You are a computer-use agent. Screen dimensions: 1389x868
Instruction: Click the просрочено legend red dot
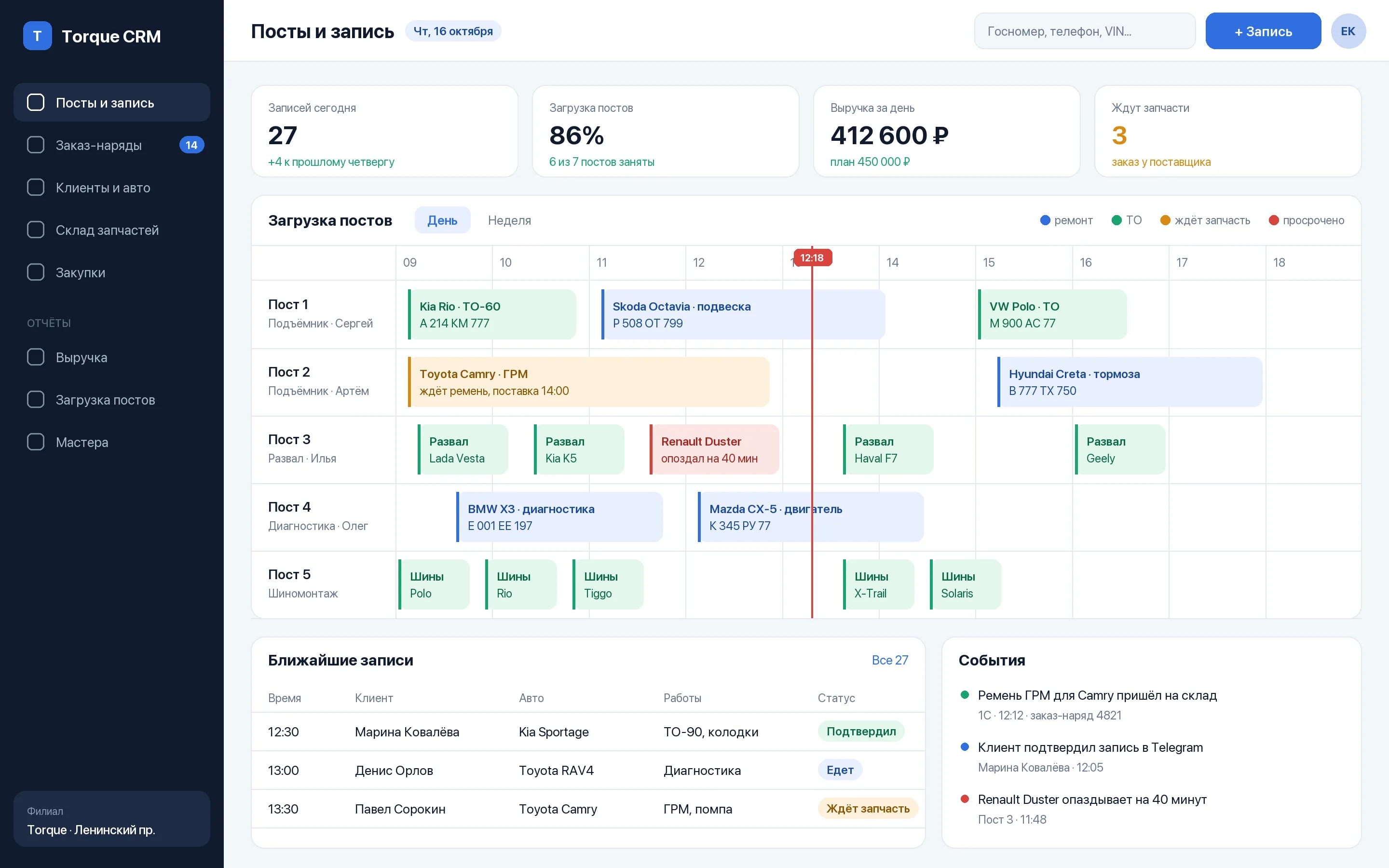[1274, 220]
